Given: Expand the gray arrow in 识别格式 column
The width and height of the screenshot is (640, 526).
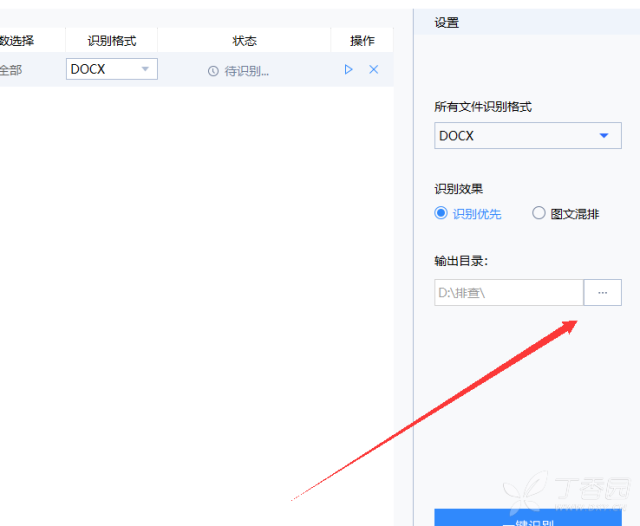Looking at the screenshot, I should tap(145, 69).
